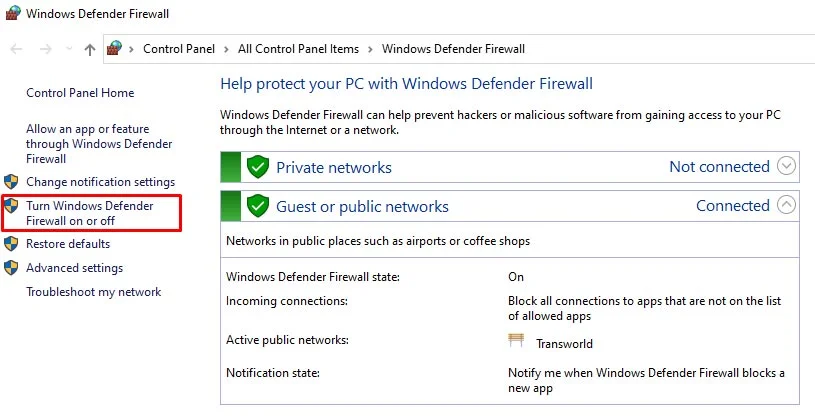Expand the Private networks section chevron
The width and height of the screenshot is (815, 417).
786,166
